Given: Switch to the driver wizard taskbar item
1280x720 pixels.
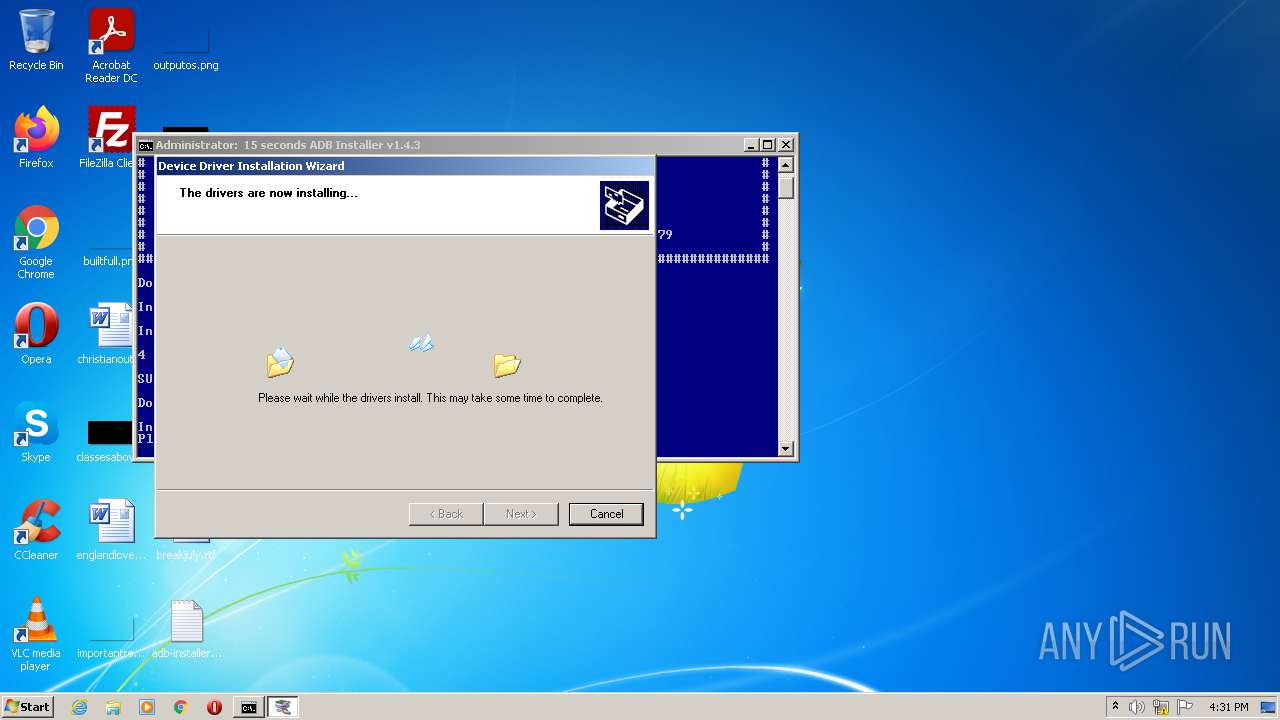Looking at the screenshot, I should [283, 707].
